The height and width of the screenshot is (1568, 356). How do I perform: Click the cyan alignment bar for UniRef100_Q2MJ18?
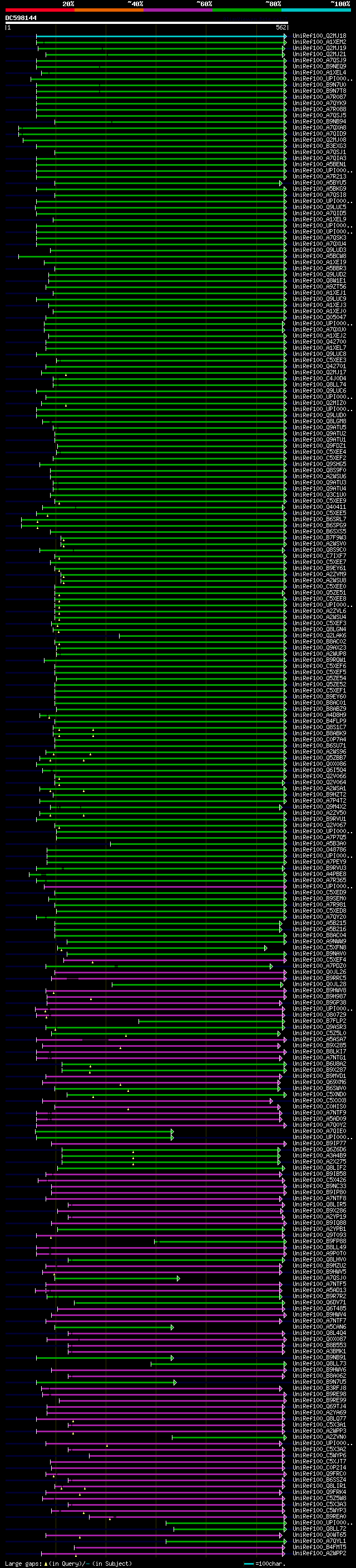161,36
